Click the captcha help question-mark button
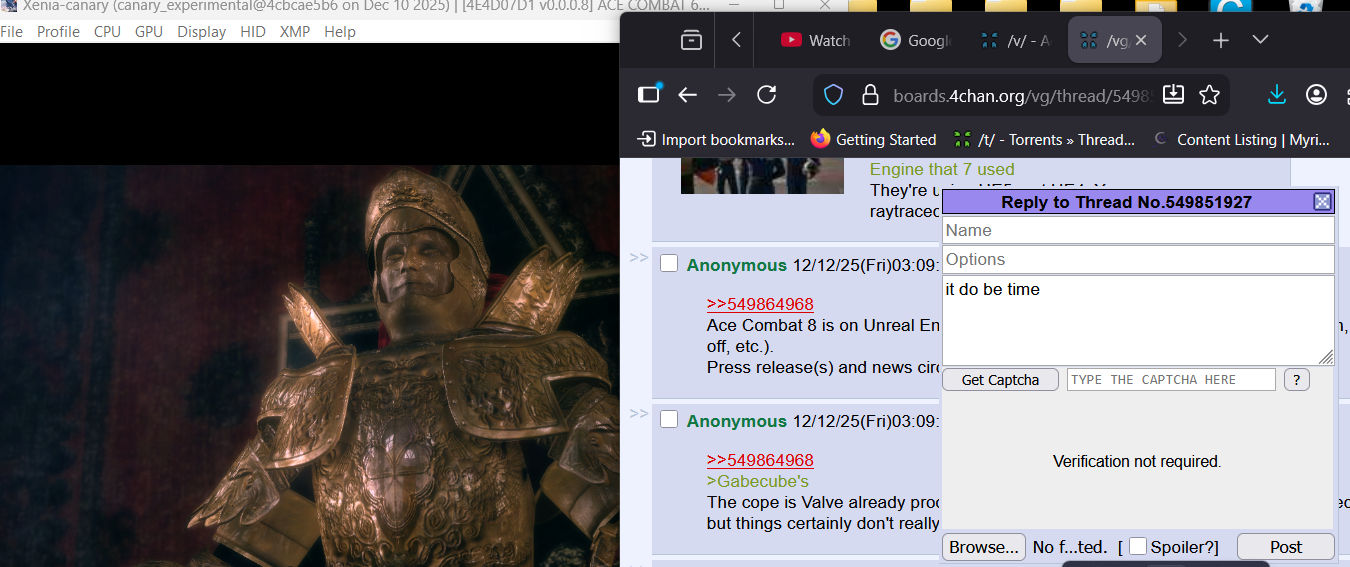The height and width of the screenshot is (567, 1350). click(1297, 380)
